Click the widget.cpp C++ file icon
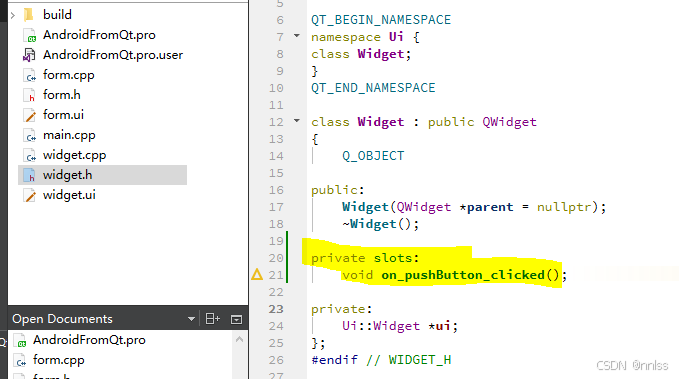679x379 pixels. click(29, 155)
